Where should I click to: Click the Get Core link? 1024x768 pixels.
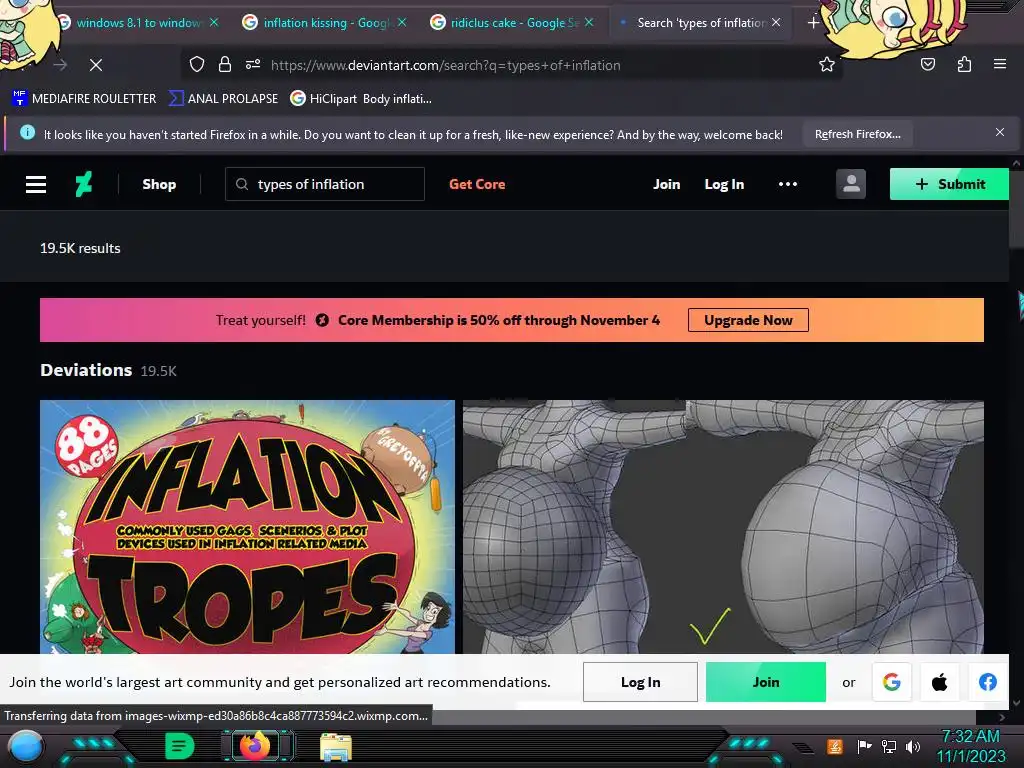(x=477, y=185)
